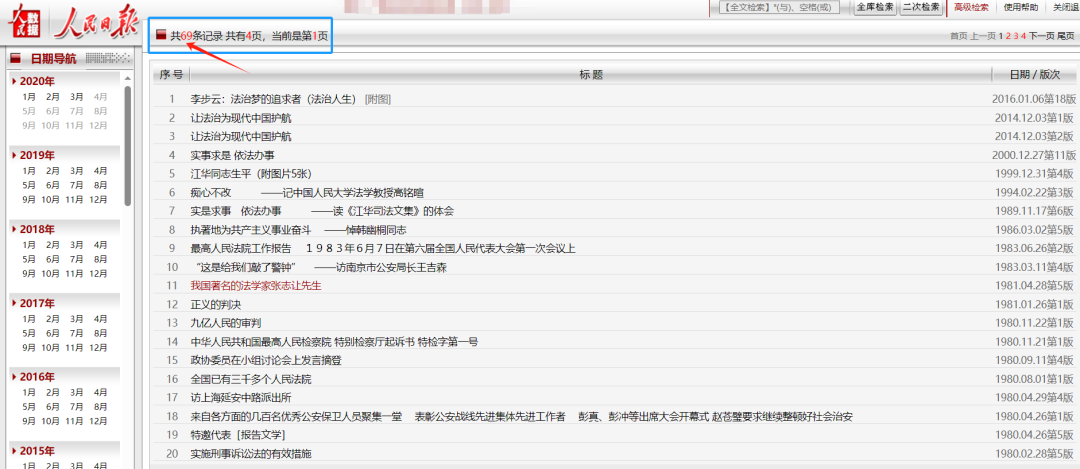Screen dimensions: 1080x469
Task: Open 读《江华司法文集》的体会 article
Action: coord(322,211)
